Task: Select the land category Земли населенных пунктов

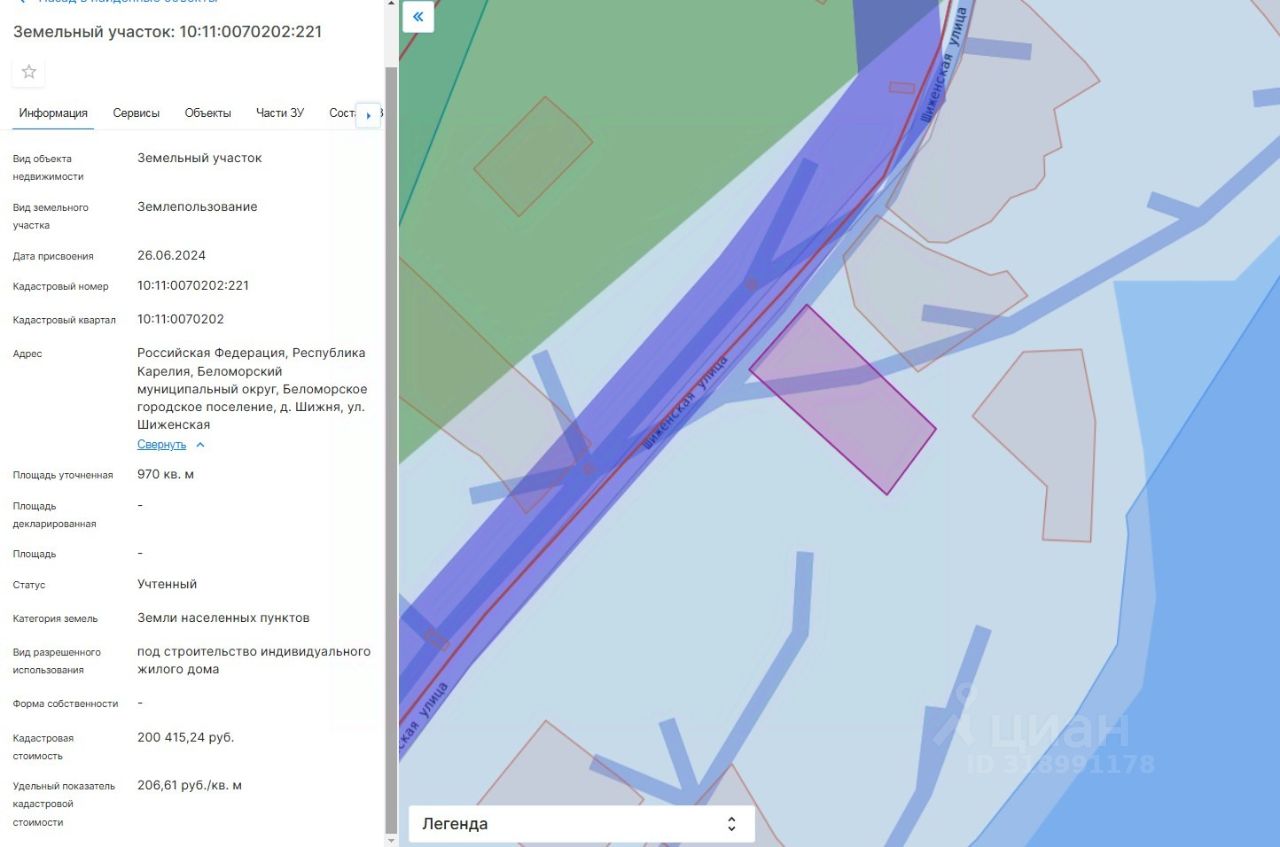Action: point(224,618)
